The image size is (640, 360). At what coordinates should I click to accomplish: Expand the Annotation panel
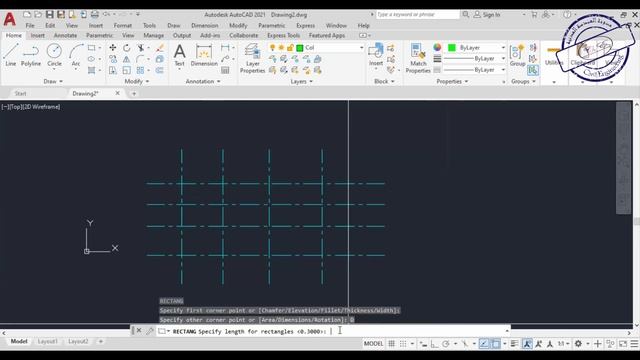click(203, 81)
